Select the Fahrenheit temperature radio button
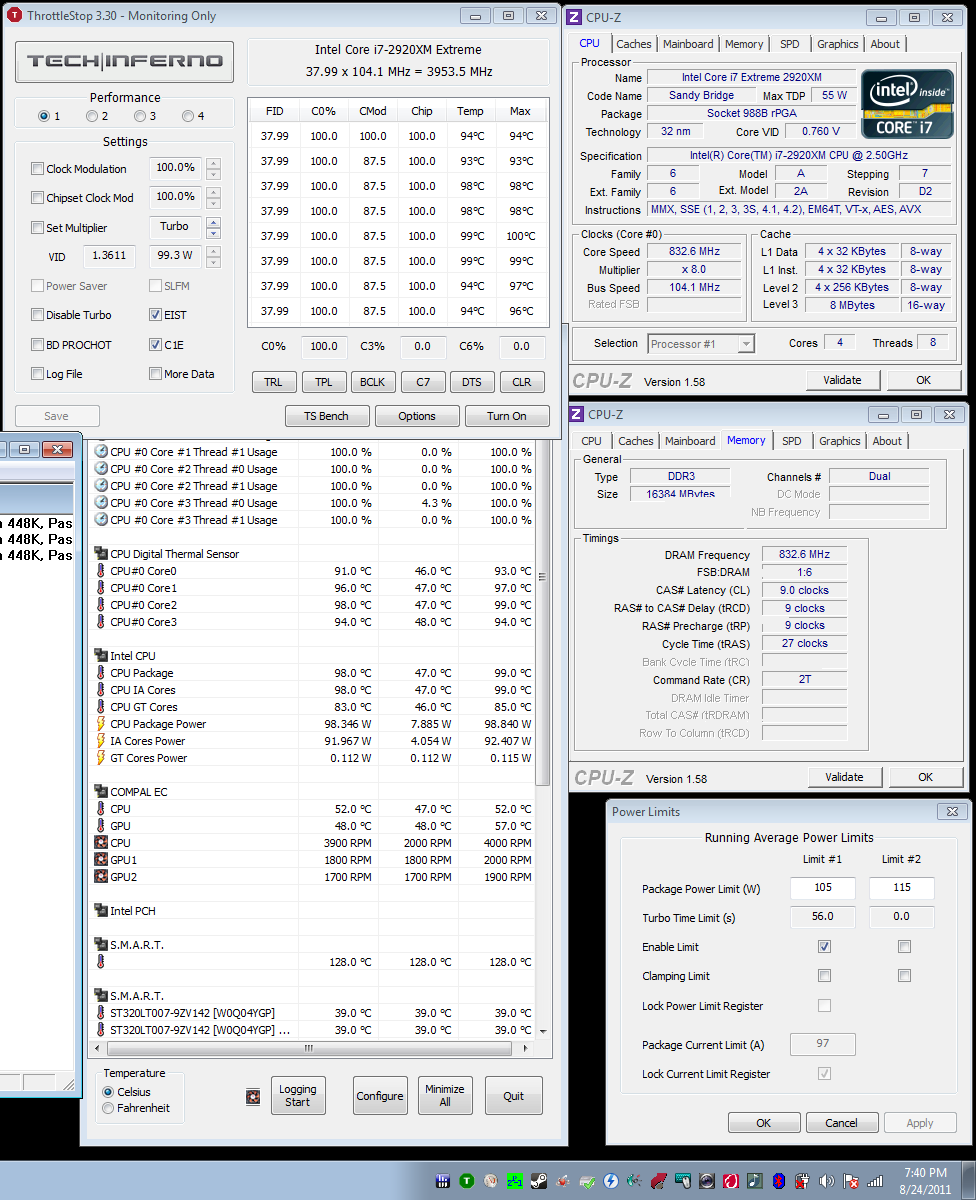976x1200 pixels. (x=109, y=1108)
